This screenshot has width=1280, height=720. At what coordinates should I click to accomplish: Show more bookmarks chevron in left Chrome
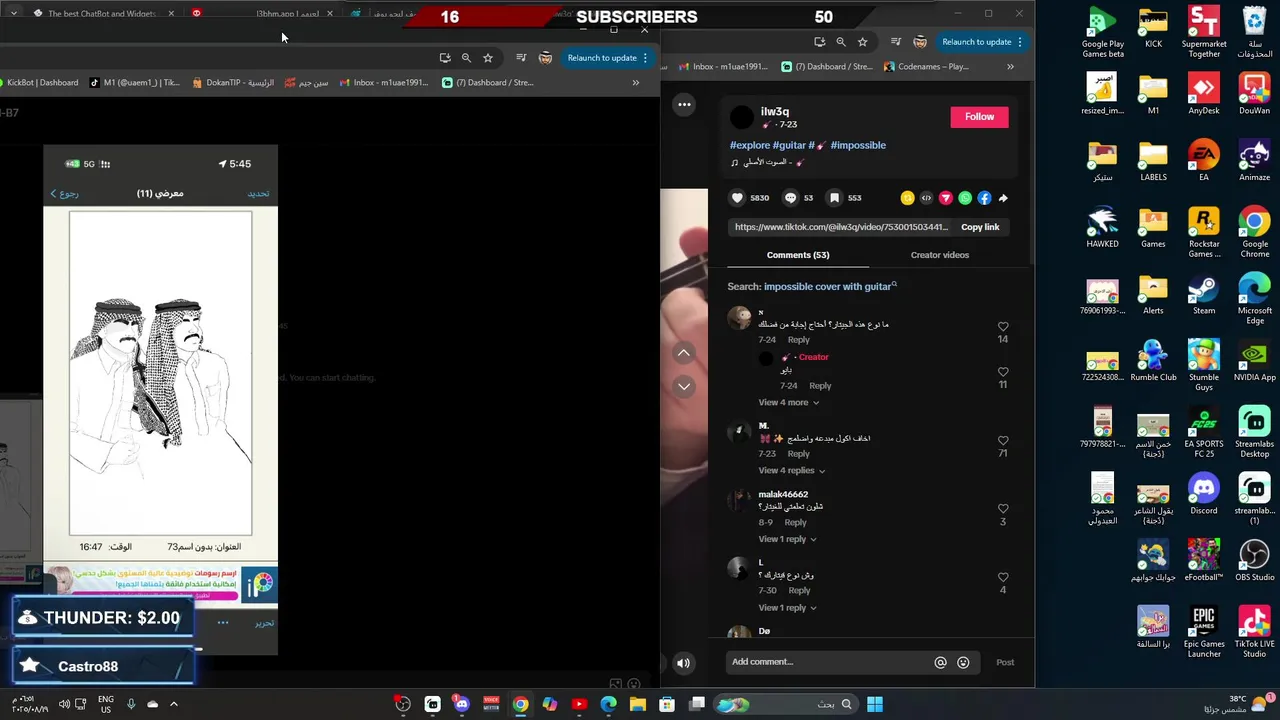[x=636, y=83]
